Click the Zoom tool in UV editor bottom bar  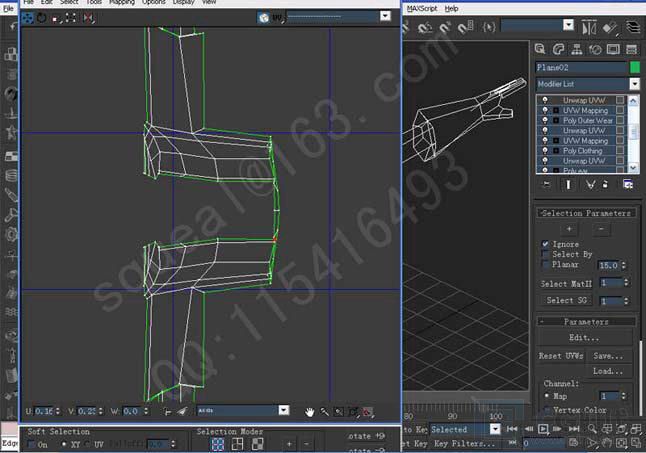324,411
